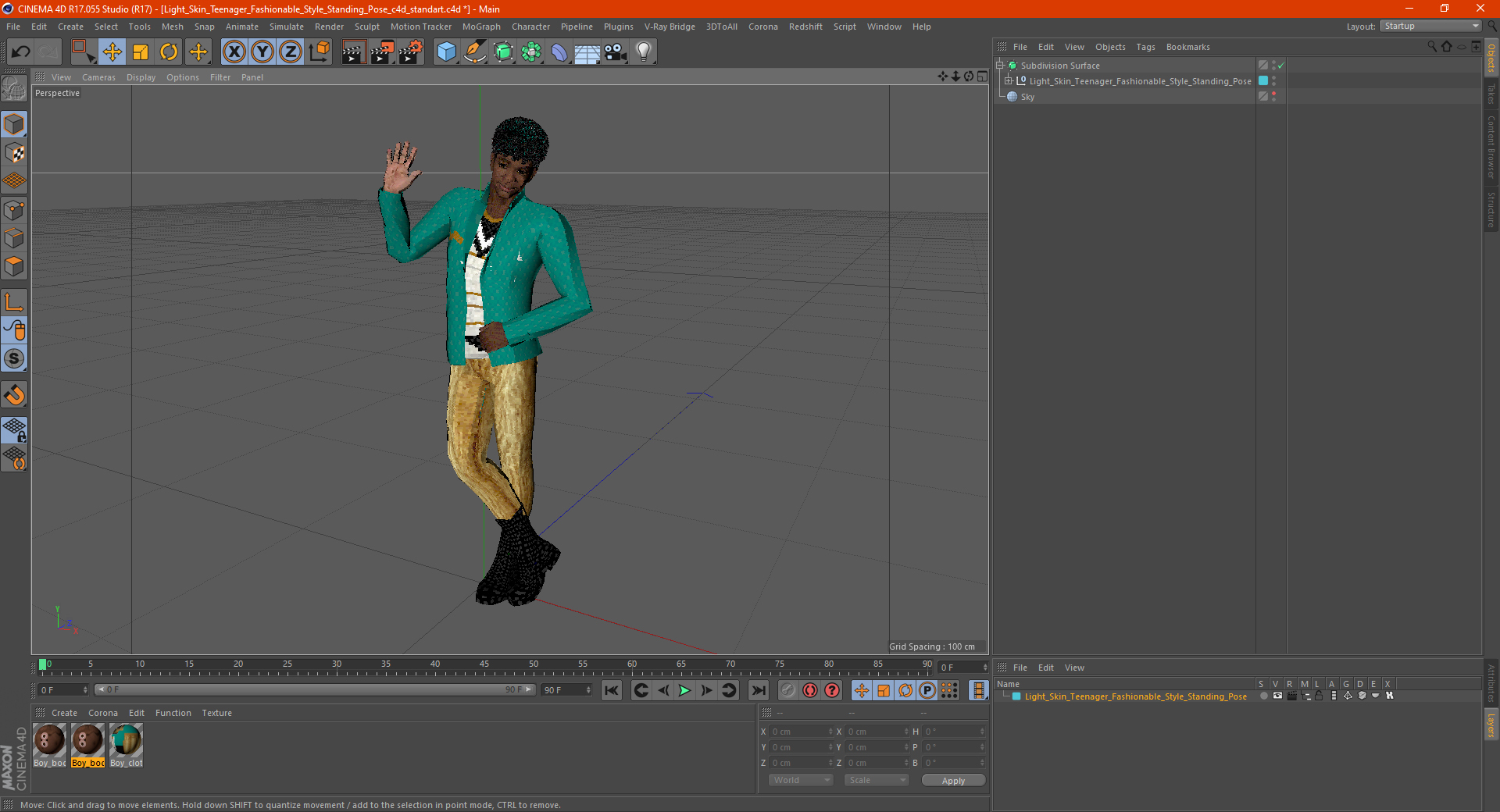Image resolution: width=1500 pixels, height=812 pixels.
Task: Open Edit Render Settings gear clapperboard
Action: tap(411, 52)
